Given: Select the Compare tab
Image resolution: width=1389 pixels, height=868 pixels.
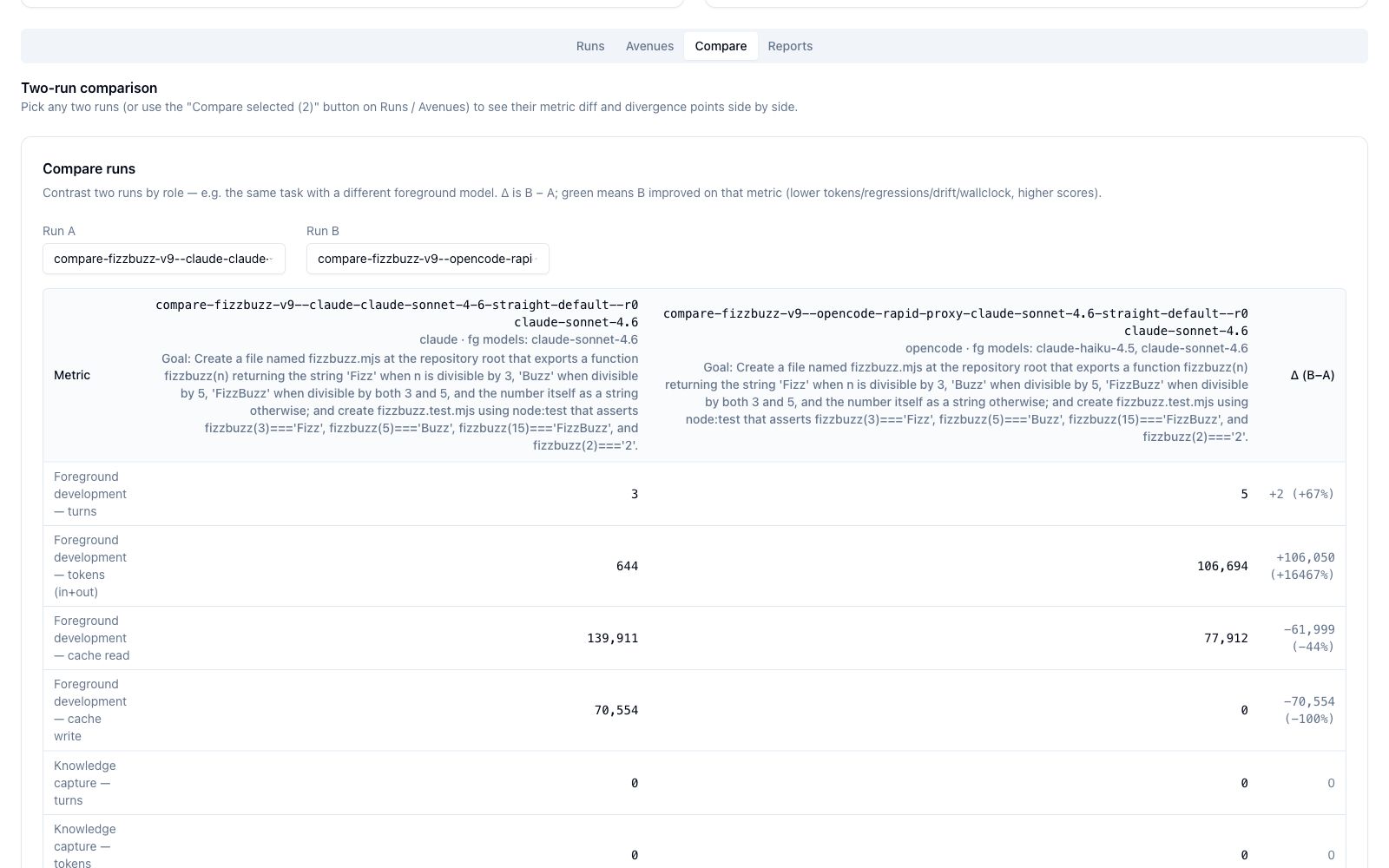Looking at the screenshot, I should pyautogui.click(x=721, y=46).
